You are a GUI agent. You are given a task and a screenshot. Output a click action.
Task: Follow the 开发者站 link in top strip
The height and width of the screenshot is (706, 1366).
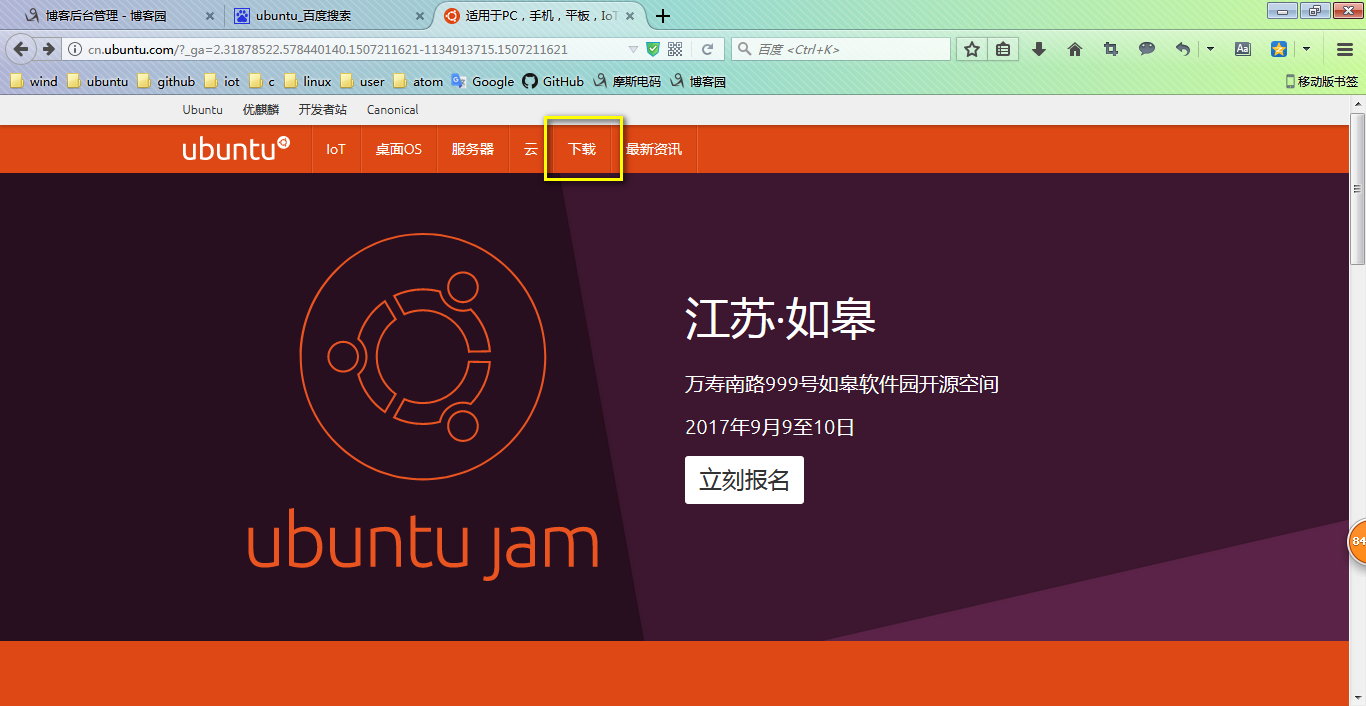click(x=323, y=110)
